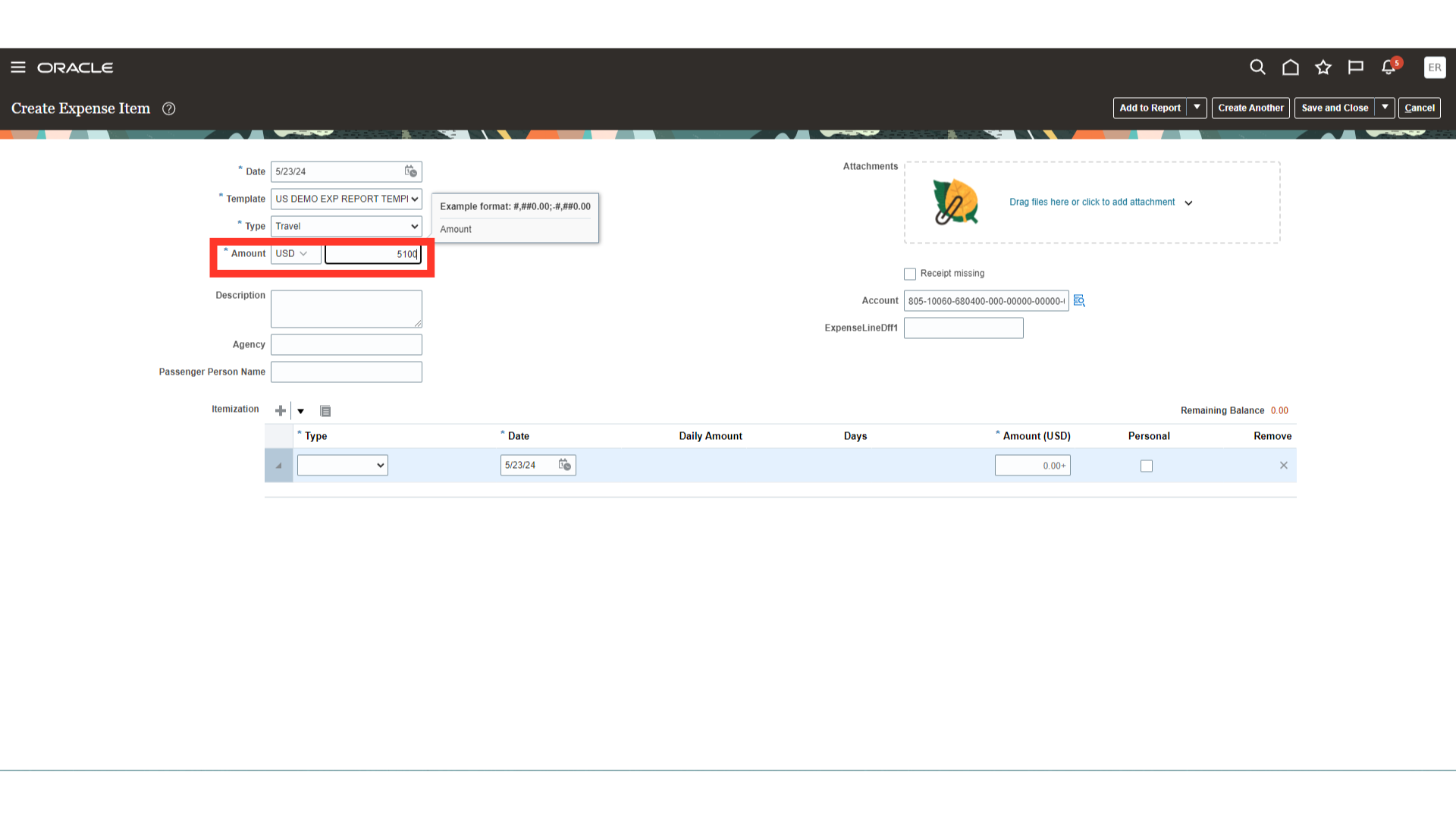Image resolution: width=1456 pixels, height=819 pixels.
Task: Open notifications bell icon
Action: [1389, 67]
